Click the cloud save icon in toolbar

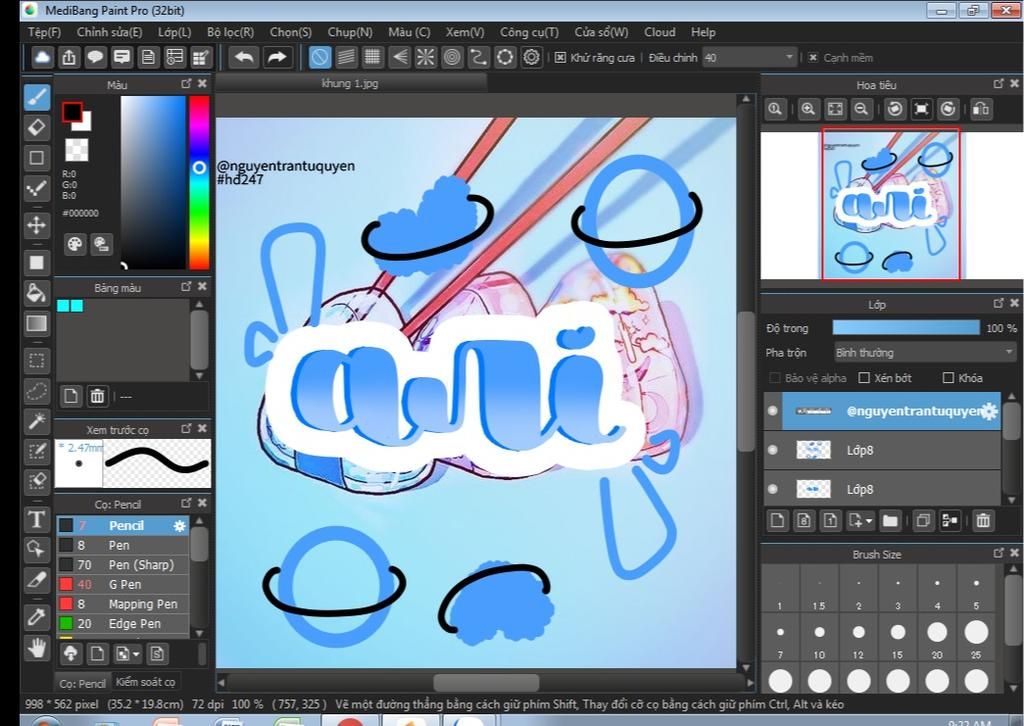(x=42, y=57)
